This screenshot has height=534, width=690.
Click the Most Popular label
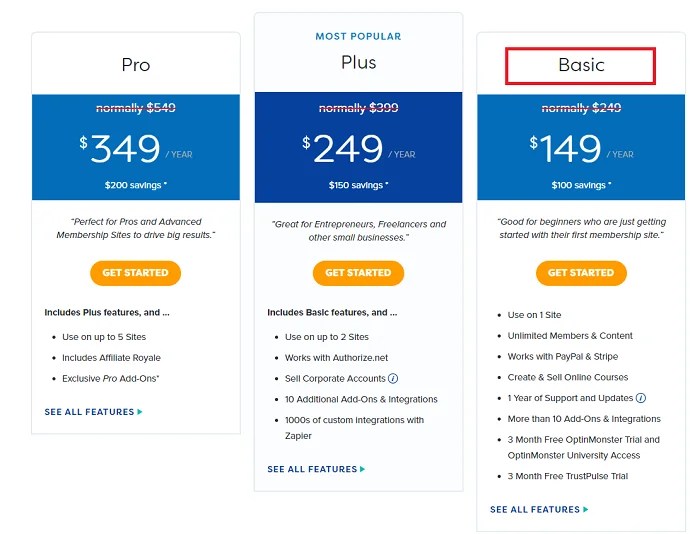click(x=358, y=37)
